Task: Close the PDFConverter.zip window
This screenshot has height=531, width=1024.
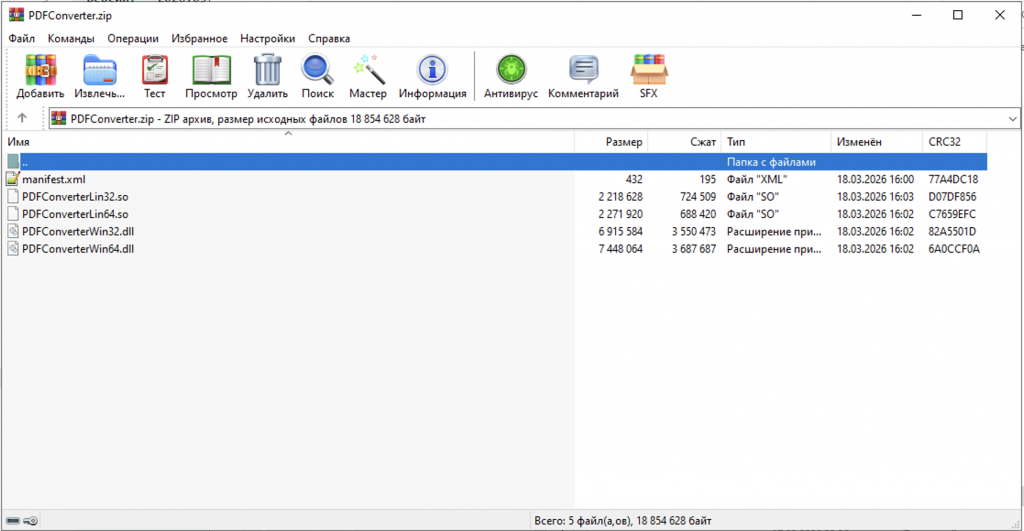Action: (x=999, y=15)
